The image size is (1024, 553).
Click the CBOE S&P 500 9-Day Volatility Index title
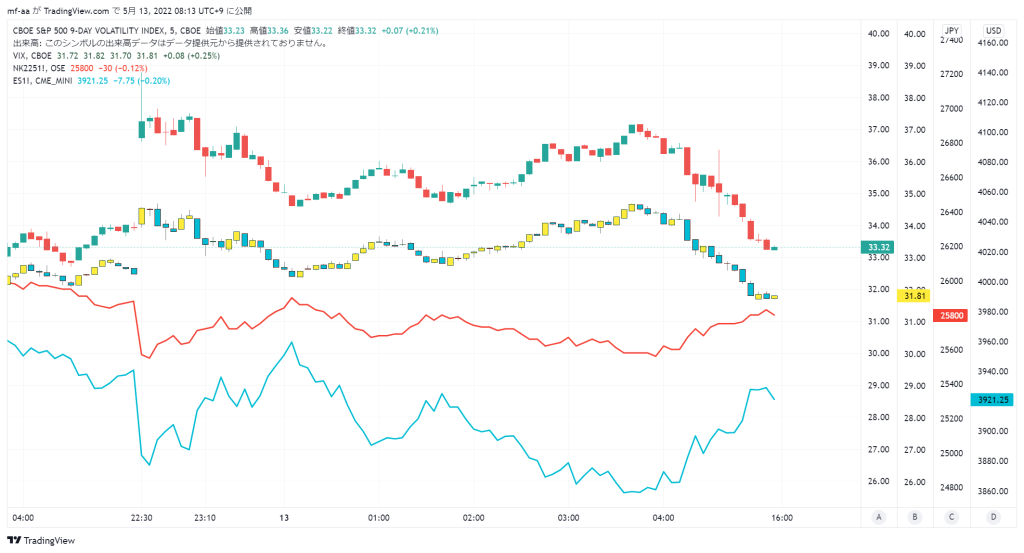(x=106, y=31)
